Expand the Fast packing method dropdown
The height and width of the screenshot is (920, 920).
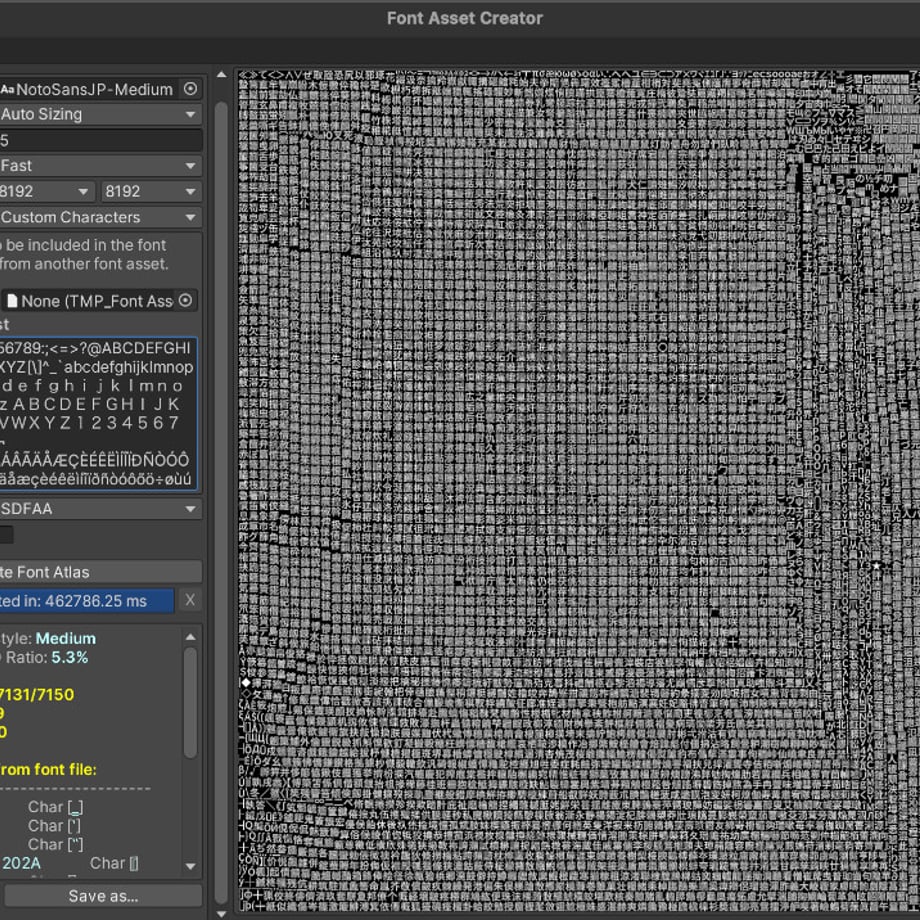[101, 166]
